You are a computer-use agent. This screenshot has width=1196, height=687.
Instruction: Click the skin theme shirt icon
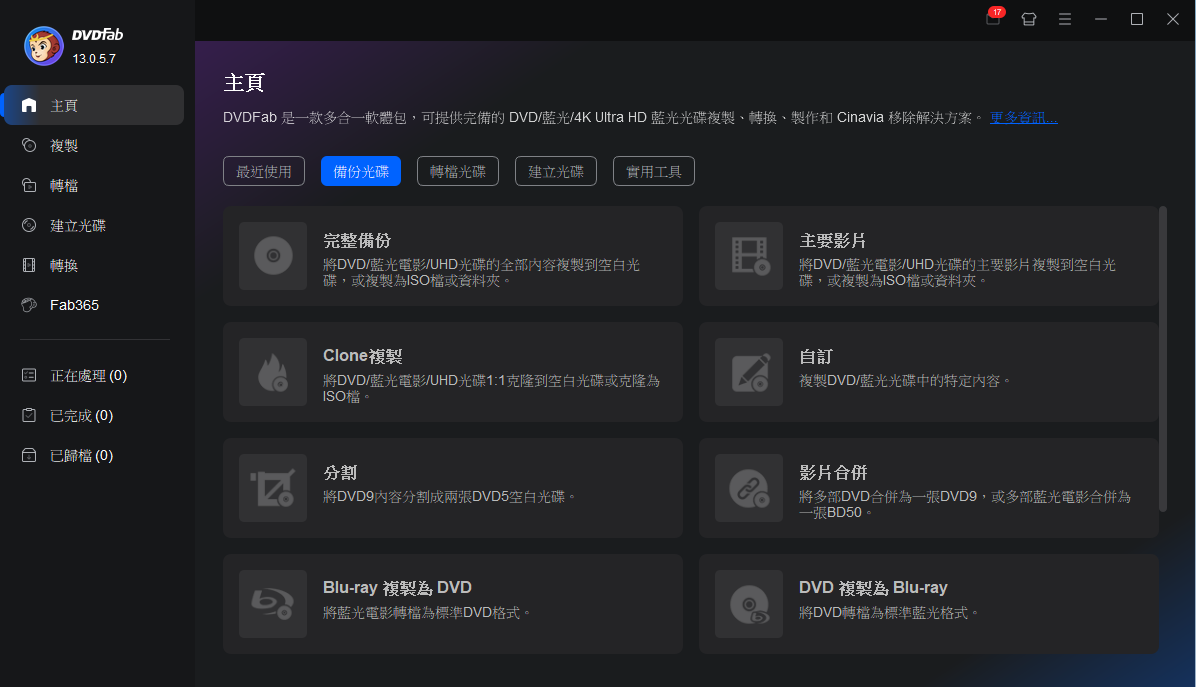pos(1028,19)
